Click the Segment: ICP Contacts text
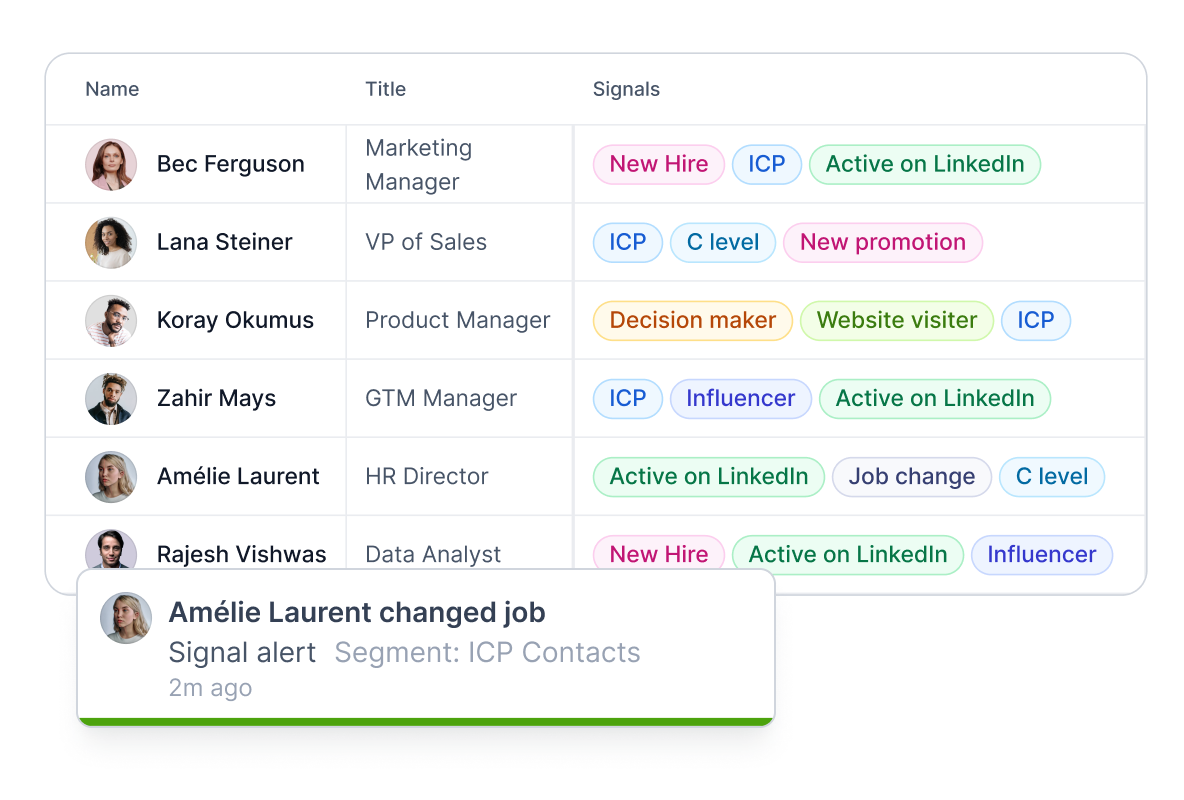This screenshot has width=1184, height=800. pos(487,652)
